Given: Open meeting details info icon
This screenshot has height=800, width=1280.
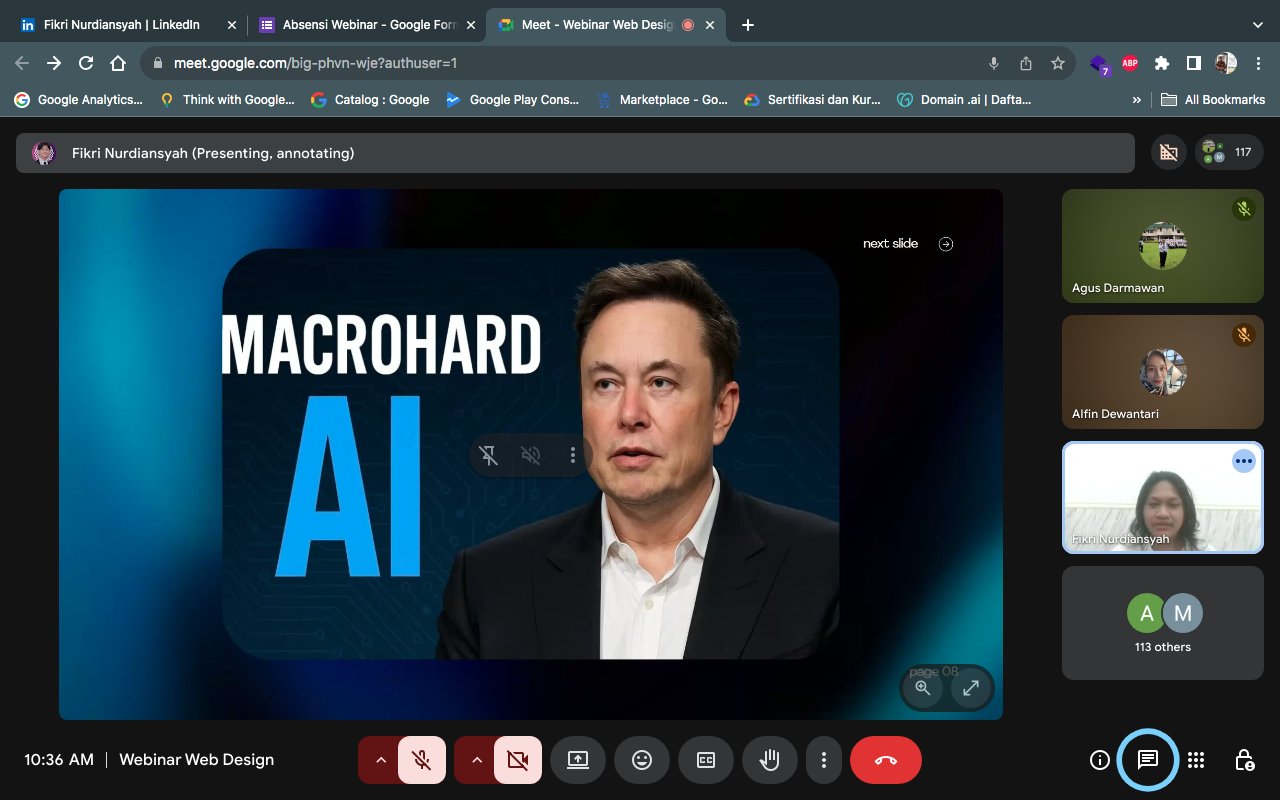Looking at the screenshot, I should (1099, 760).
